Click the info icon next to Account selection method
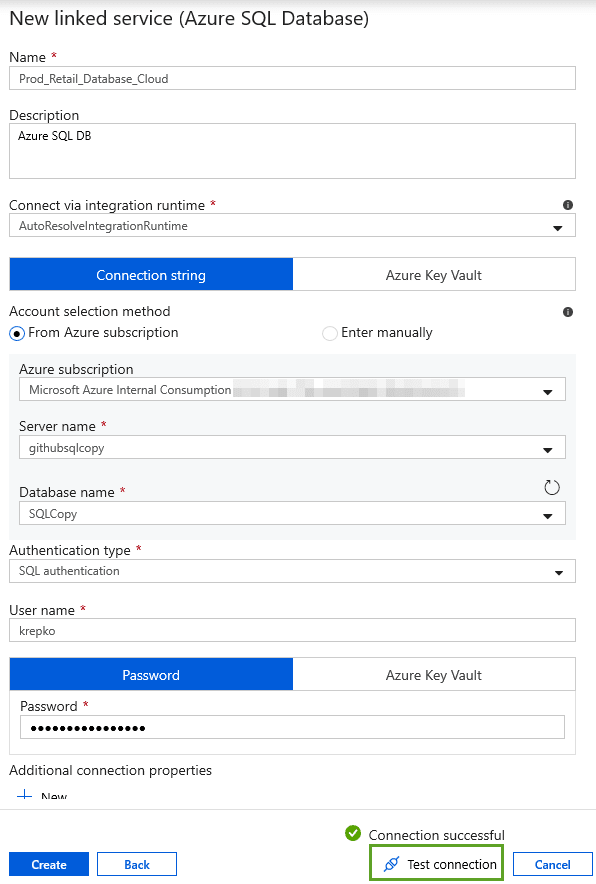Screen dimensions: 596x884 (567, 312)
